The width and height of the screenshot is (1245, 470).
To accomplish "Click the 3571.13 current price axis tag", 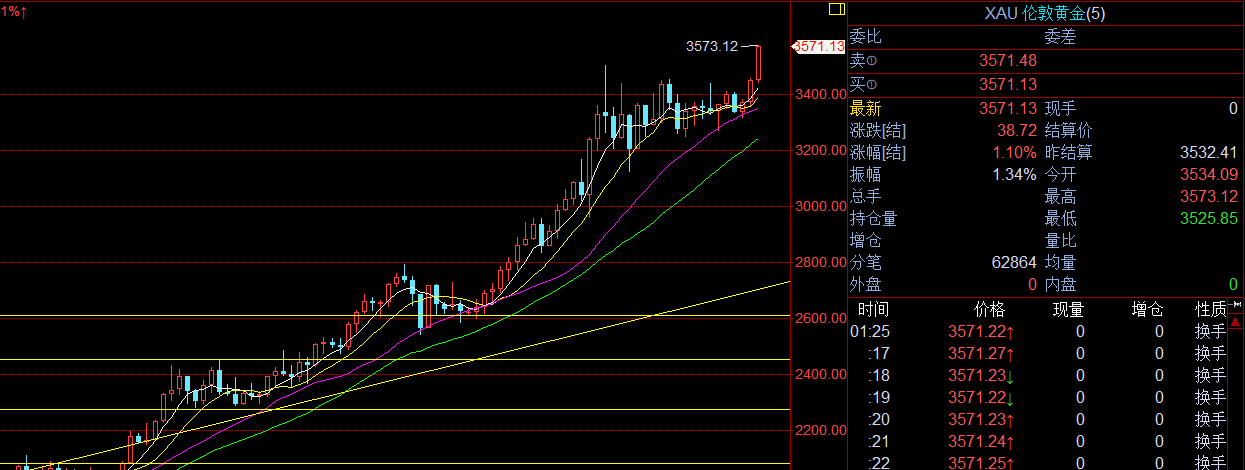I will click(x=819, y=46).
